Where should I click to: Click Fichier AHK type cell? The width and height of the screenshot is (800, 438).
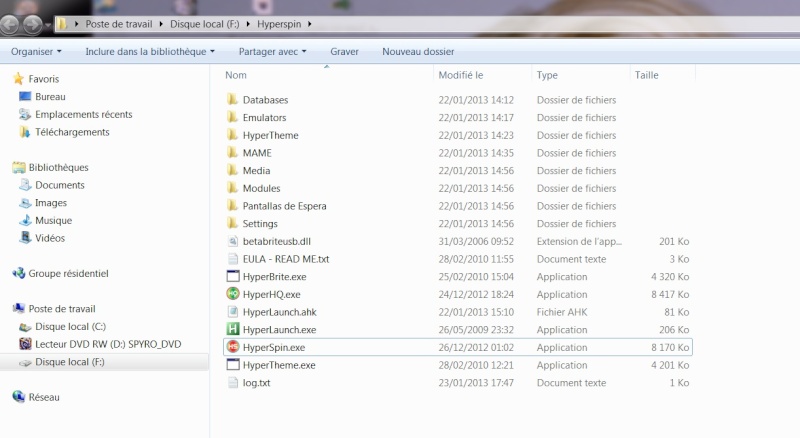click(562, 312)
